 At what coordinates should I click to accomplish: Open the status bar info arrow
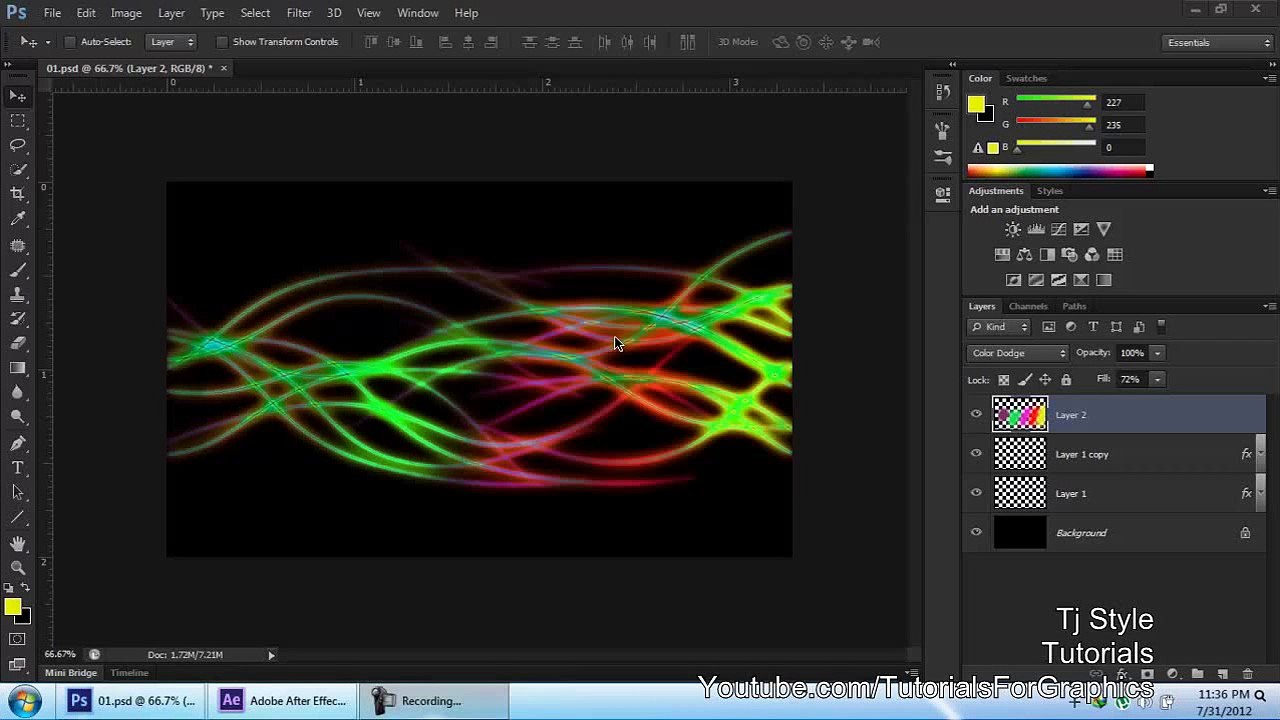point(271,655)
